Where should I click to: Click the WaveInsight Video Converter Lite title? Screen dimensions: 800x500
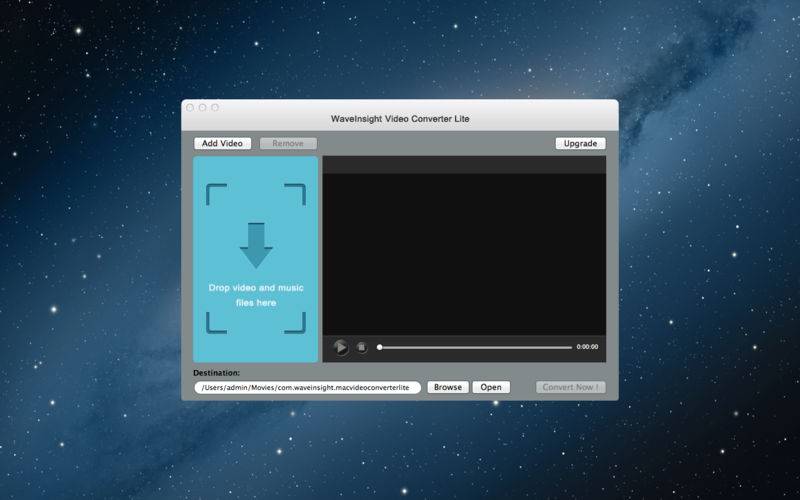400,119
